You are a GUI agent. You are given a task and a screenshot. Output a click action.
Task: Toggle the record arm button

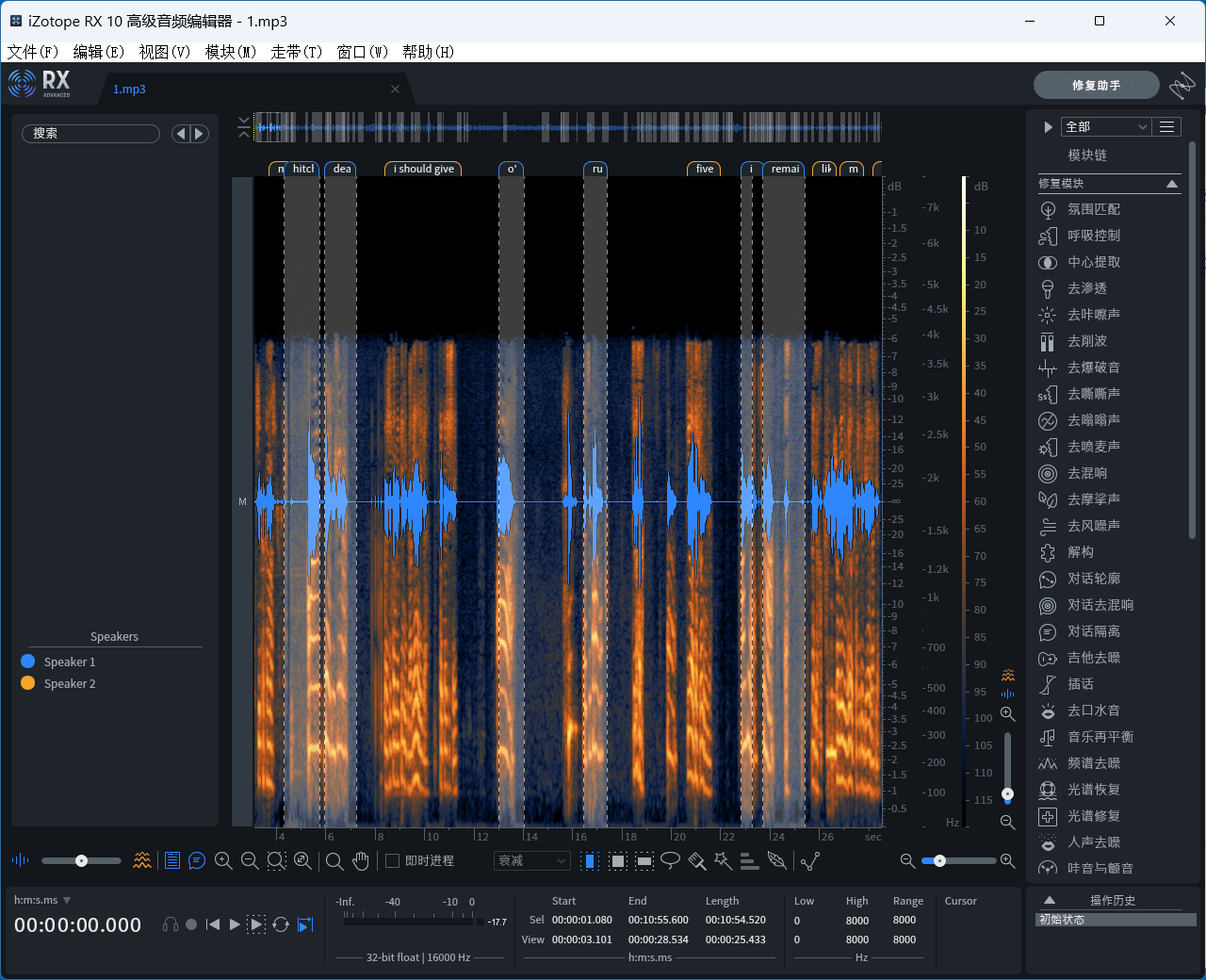(x=191, y=924)
